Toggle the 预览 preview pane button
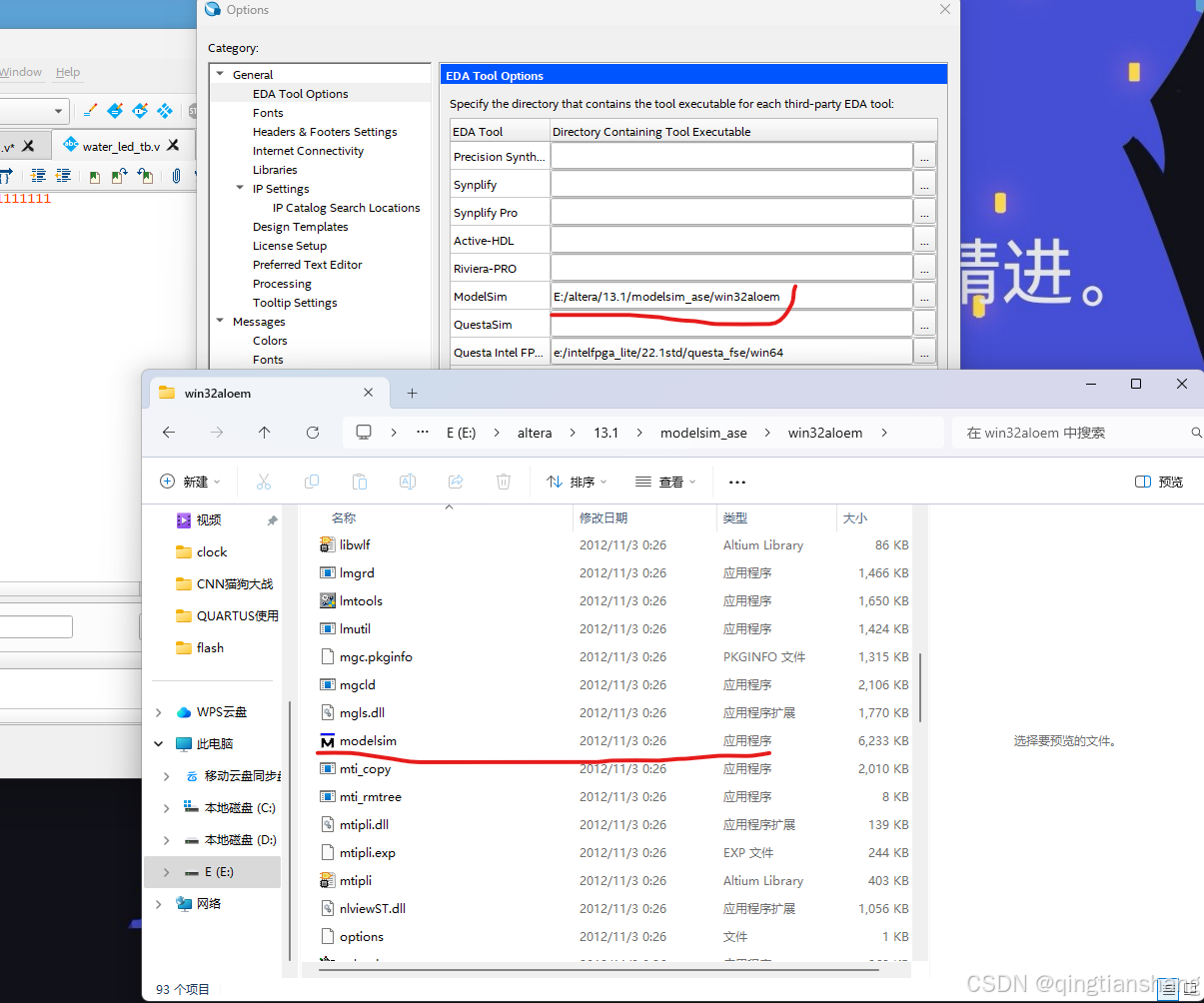Screen dimensions: 1204x1003 click(x=1159, y=482)
